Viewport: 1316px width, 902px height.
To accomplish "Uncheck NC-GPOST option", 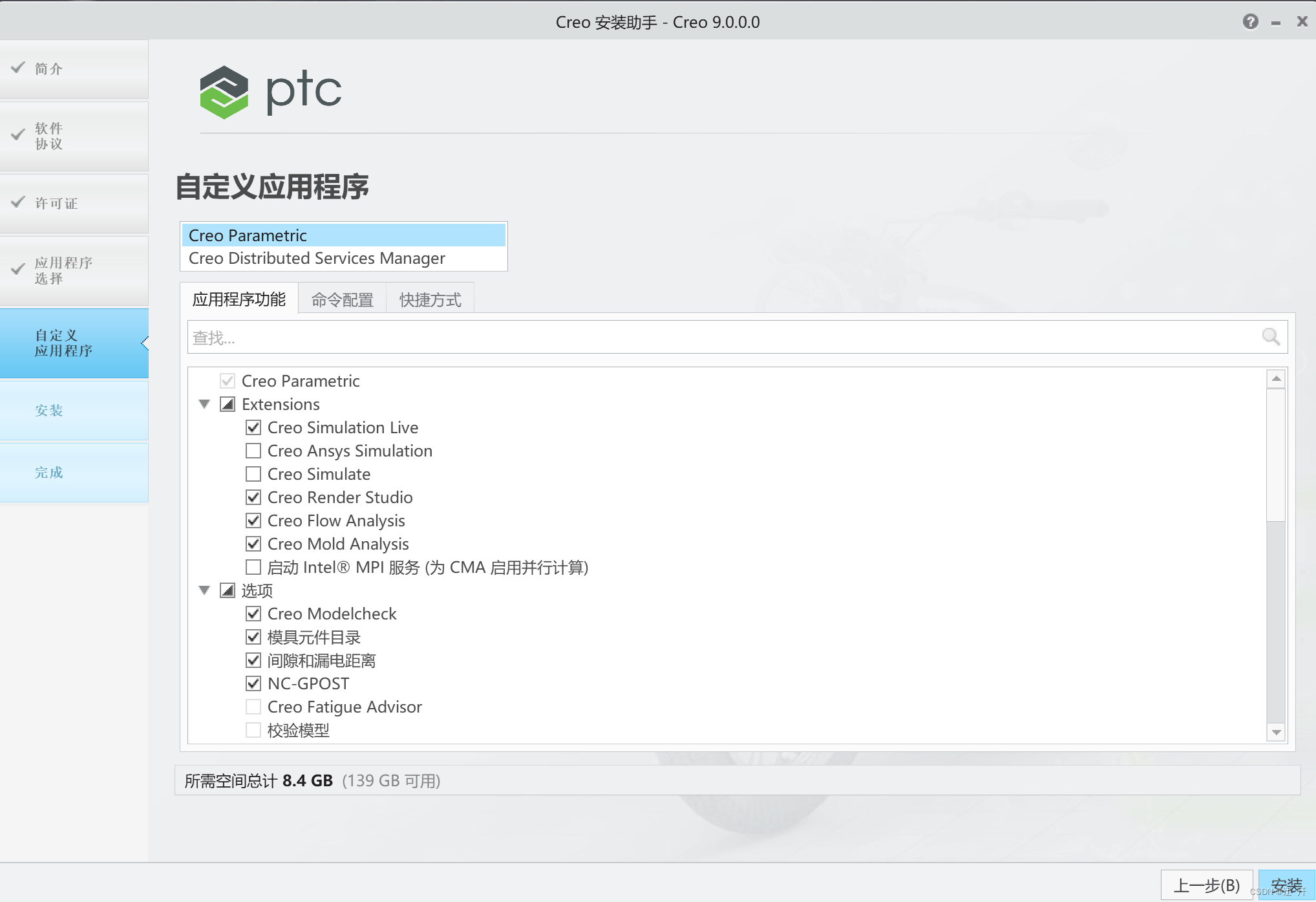I will click(x=253, y=683).
